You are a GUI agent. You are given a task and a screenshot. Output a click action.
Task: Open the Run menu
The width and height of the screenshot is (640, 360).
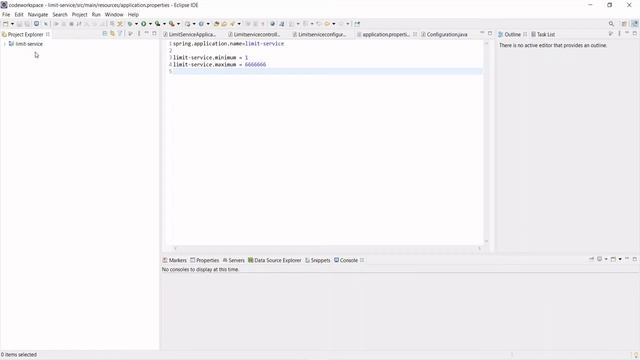tap(96, 14)
